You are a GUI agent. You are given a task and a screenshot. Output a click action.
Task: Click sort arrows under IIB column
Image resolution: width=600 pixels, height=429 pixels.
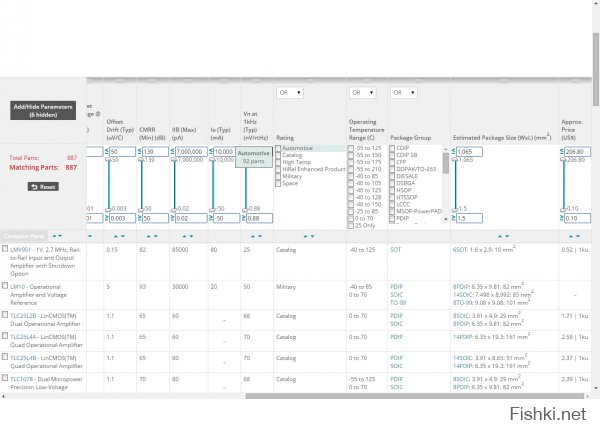coord(186,236)
